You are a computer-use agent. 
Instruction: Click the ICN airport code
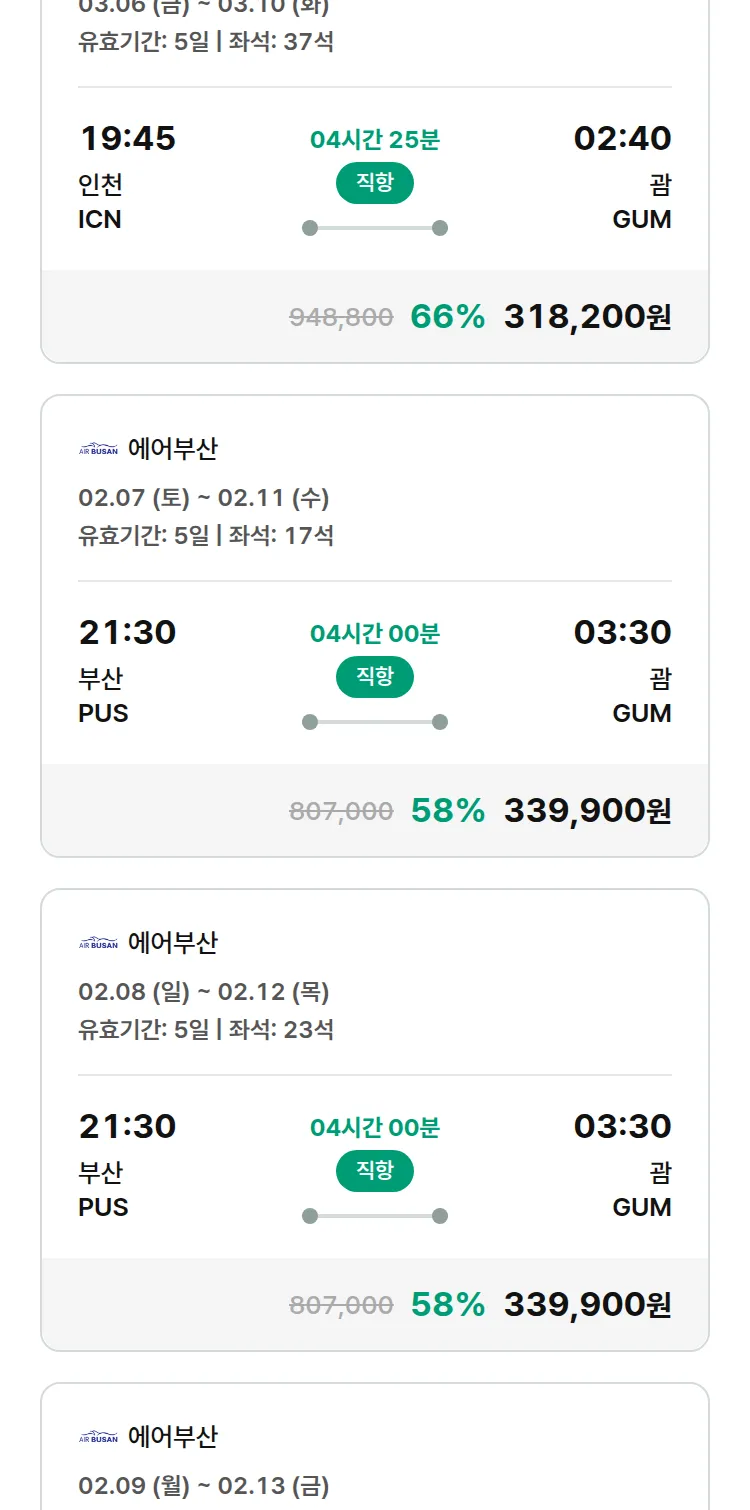pyautogui.click(x=100, y=220)
